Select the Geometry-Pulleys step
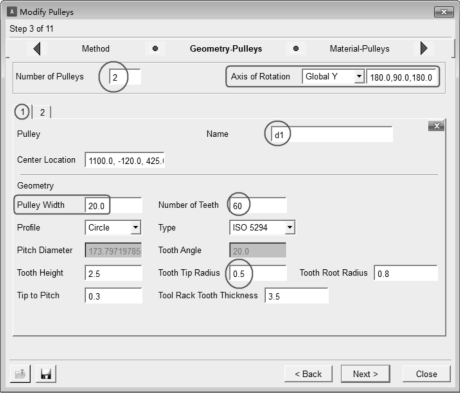 [x=226, y=49]
